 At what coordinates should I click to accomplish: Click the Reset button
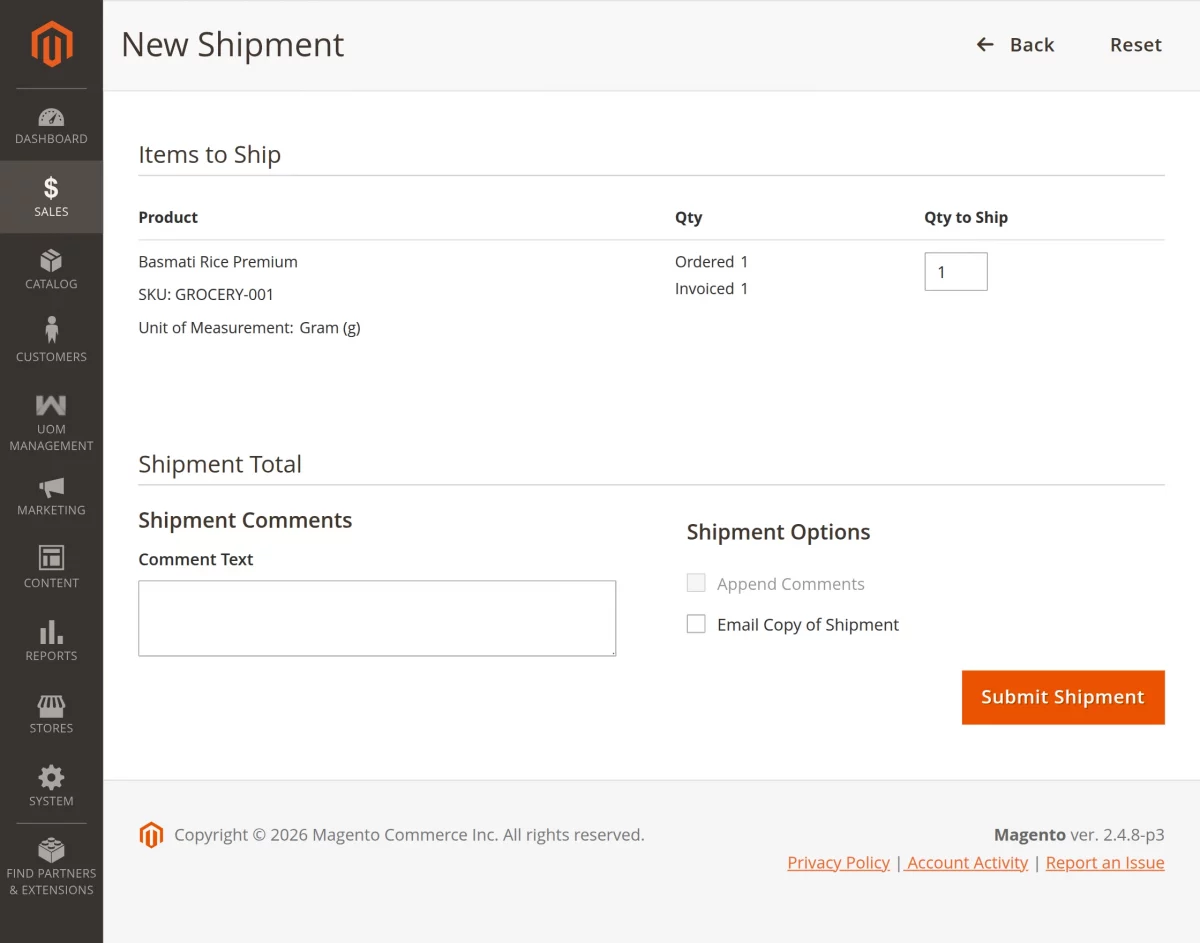(1135, 44)
